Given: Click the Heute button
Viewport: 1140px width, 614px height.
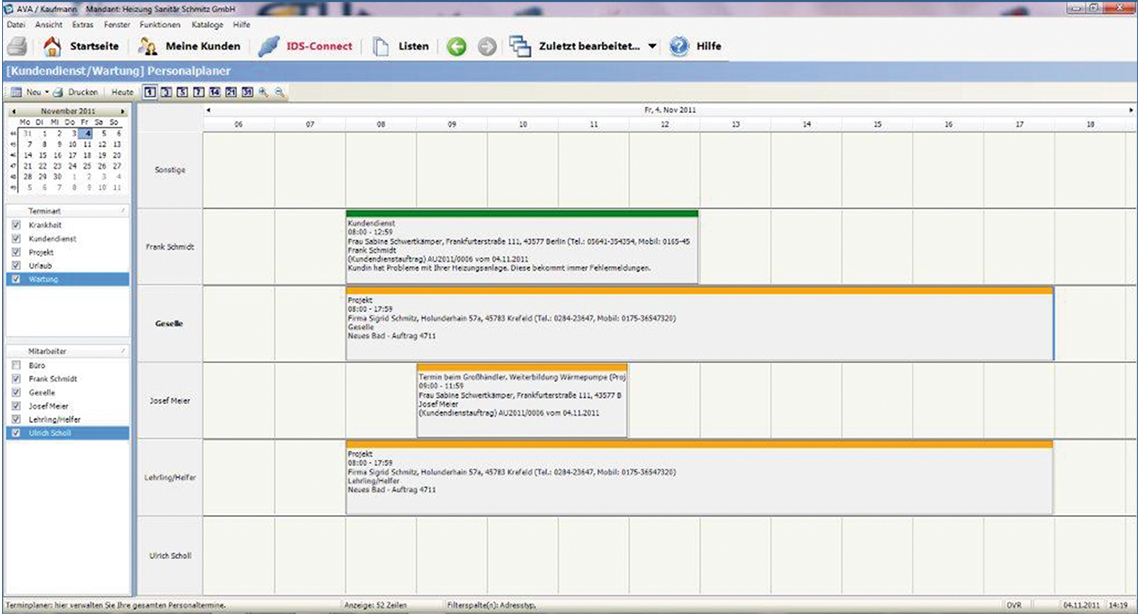Looking at the screenshot, I should point(122,92).
